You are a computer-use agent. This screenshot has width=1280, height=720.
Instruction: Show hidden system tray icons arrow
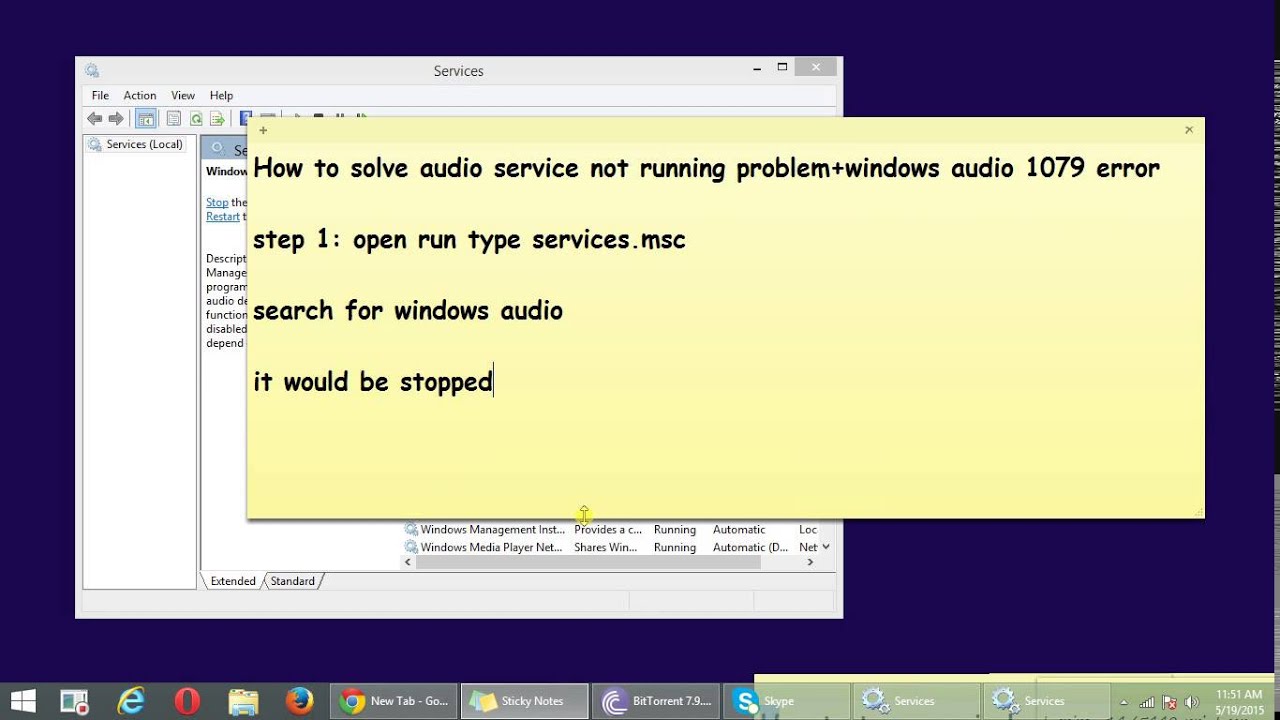pos(1124,702)
